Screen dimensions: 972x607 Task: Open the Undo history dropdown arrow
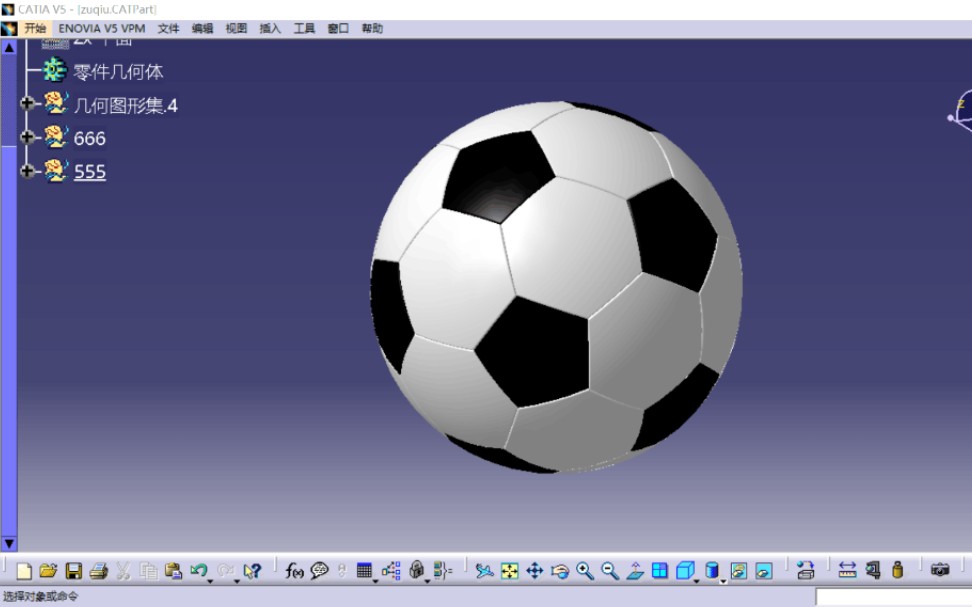(210, 581)
